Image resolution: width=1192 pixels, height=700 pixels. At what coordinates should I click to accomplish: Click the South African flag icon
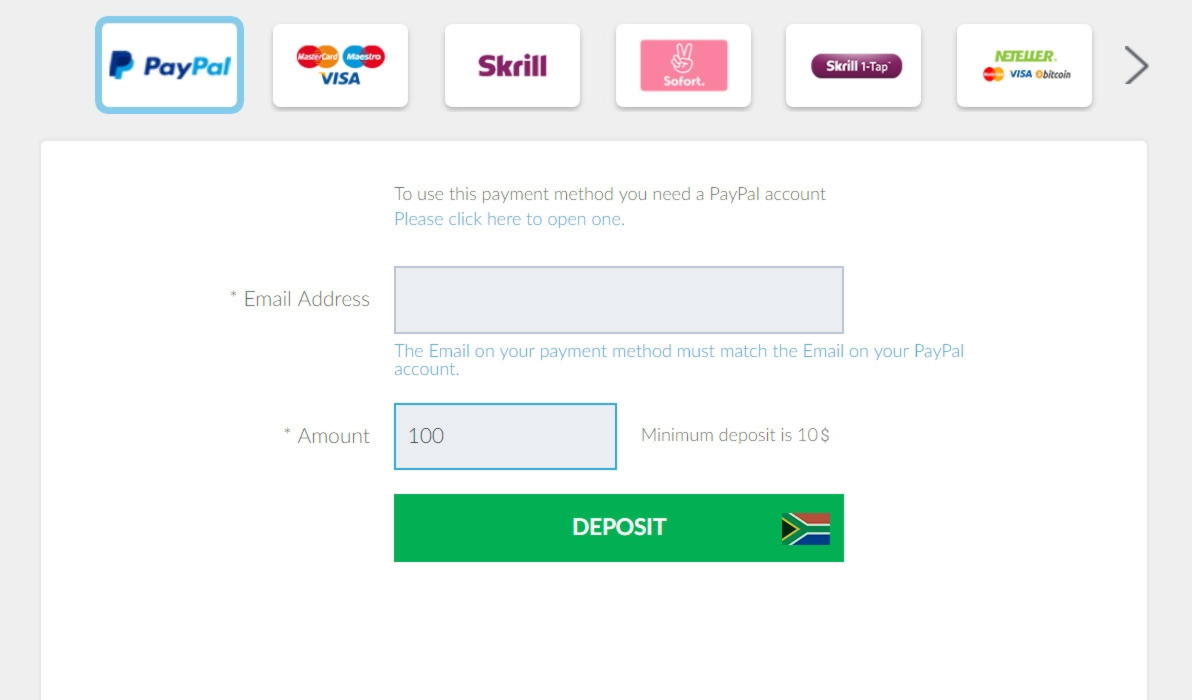point(806,529)
